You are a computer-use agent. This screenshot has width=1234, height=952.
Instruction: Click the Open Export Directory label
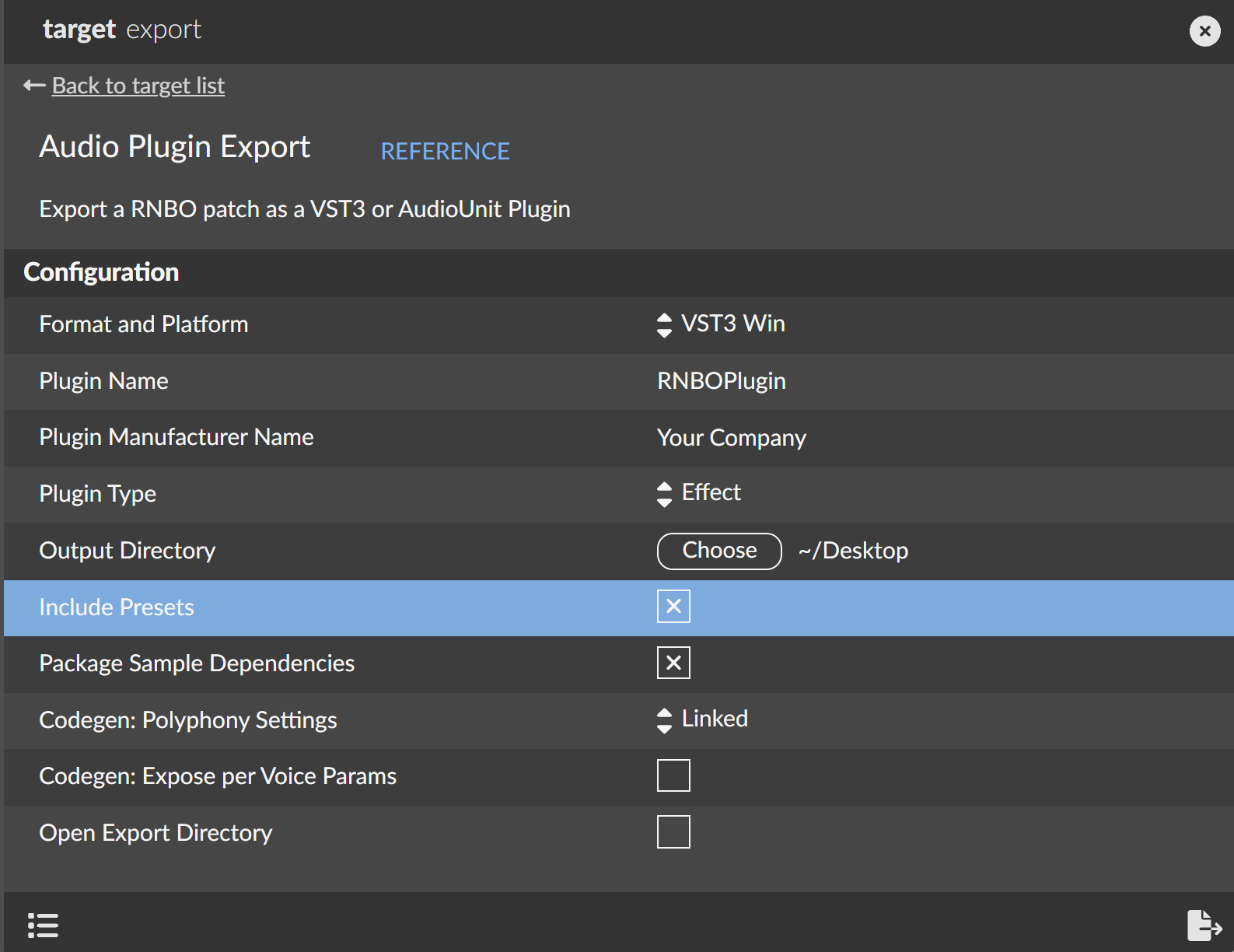[x=156, y=833]
